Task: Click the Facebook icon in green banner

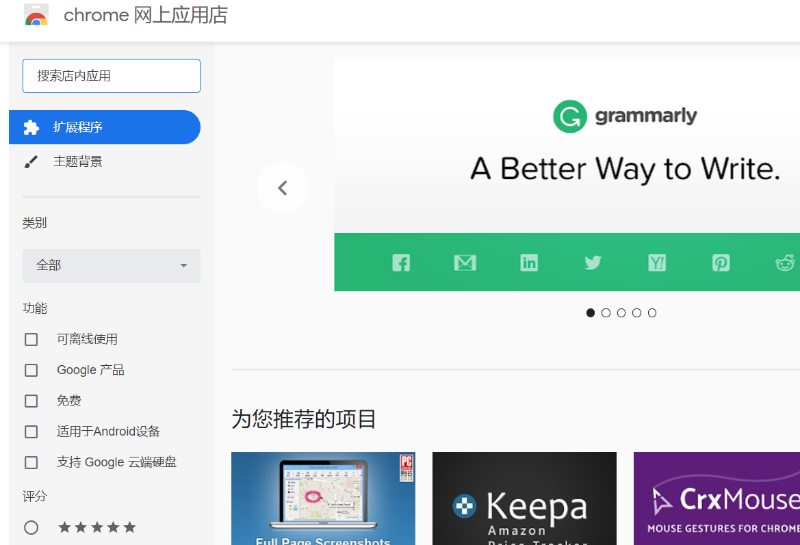Action: (401, 263)
